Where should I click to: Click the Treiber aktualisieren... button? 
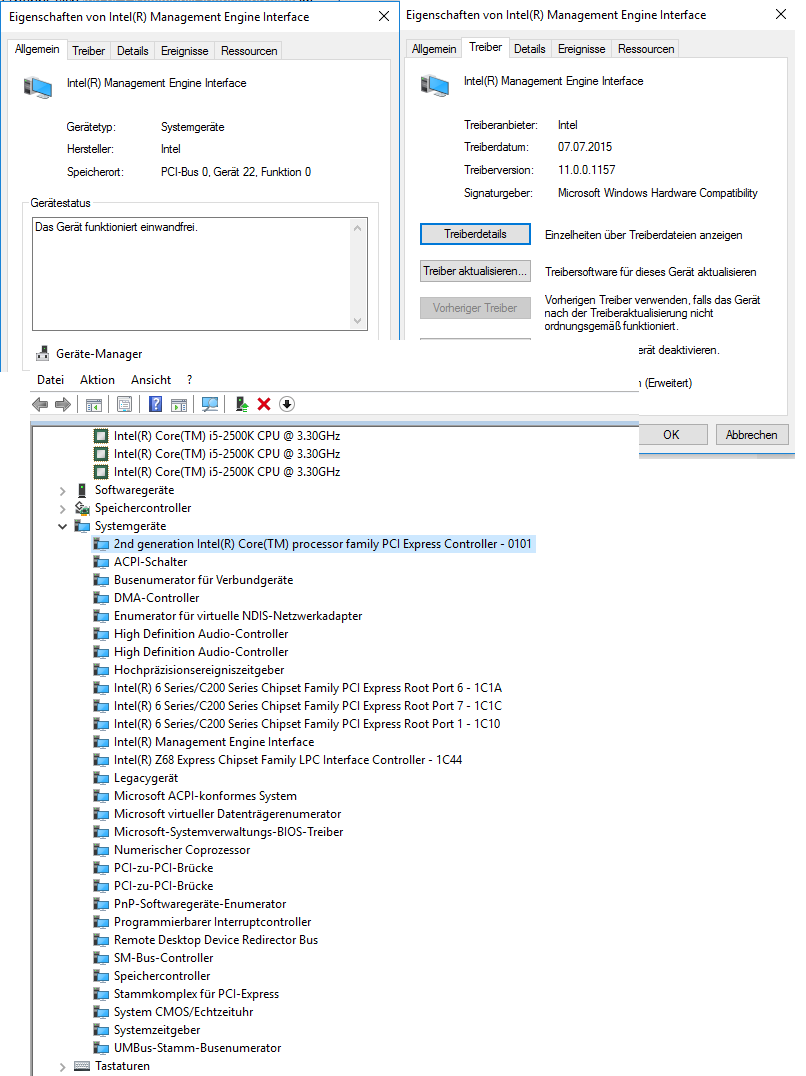click(x=475, y=271)
